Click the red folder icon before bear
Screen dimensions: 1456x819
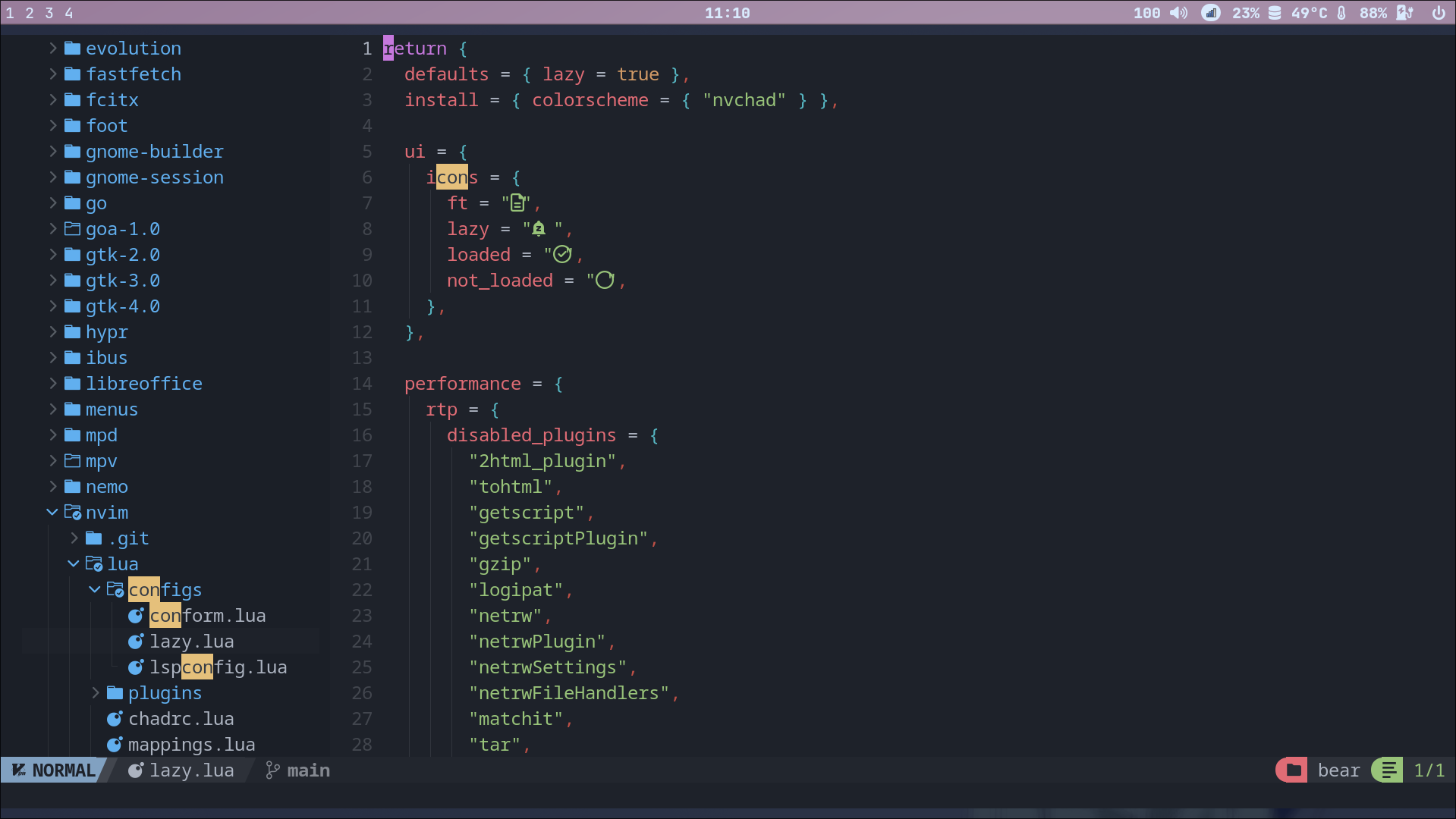coord(1291,770)
